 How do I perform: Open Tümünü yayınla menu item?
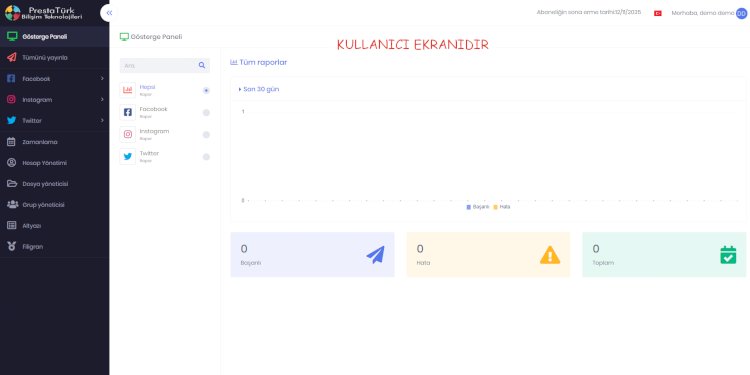55,57
